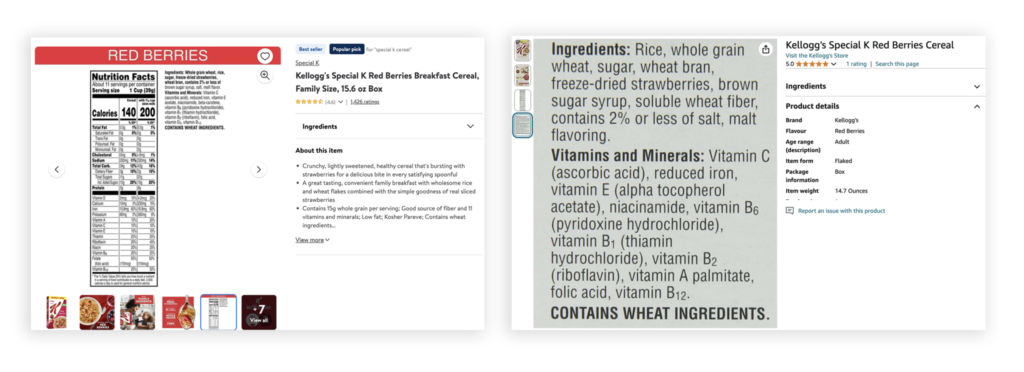Select the top Amazon image thumbnail
This screenshot has width=1024, height=372.
click(x=522, y=50)
